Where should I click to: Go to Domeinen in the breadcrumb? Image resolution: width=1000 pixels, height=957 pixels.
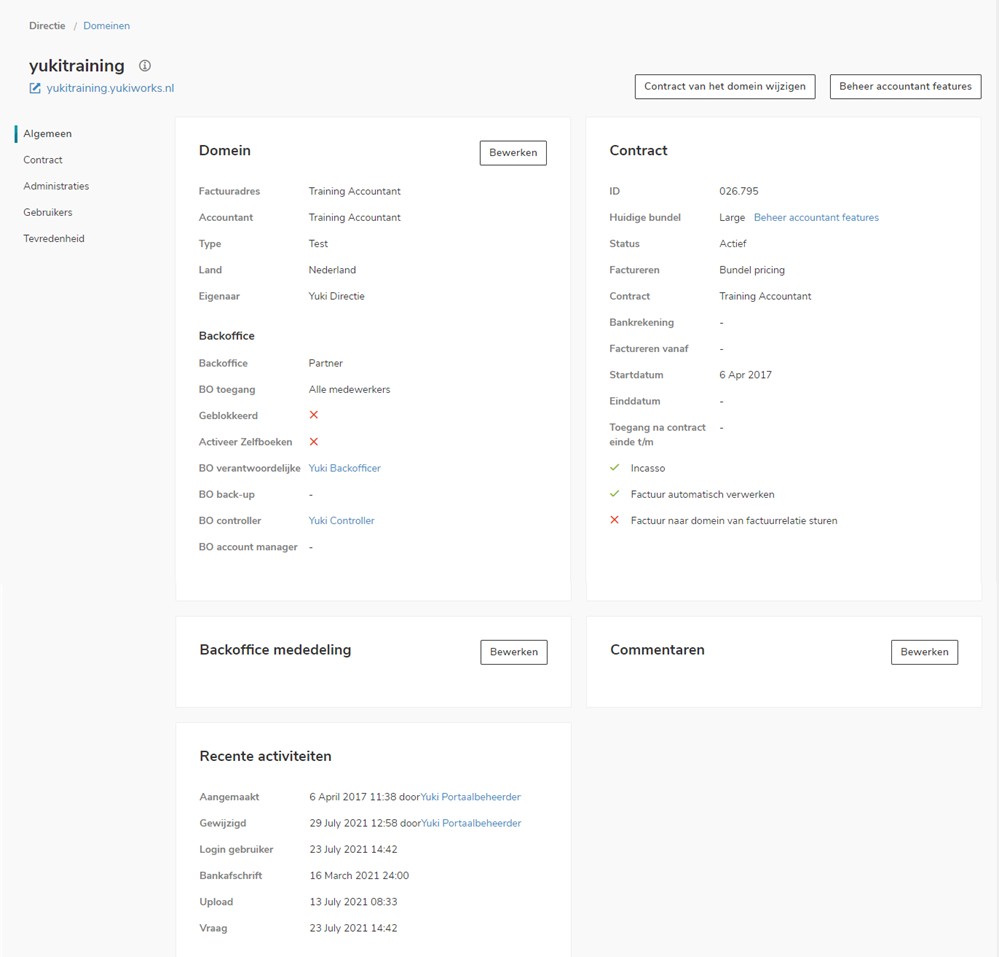coord(107,26)
